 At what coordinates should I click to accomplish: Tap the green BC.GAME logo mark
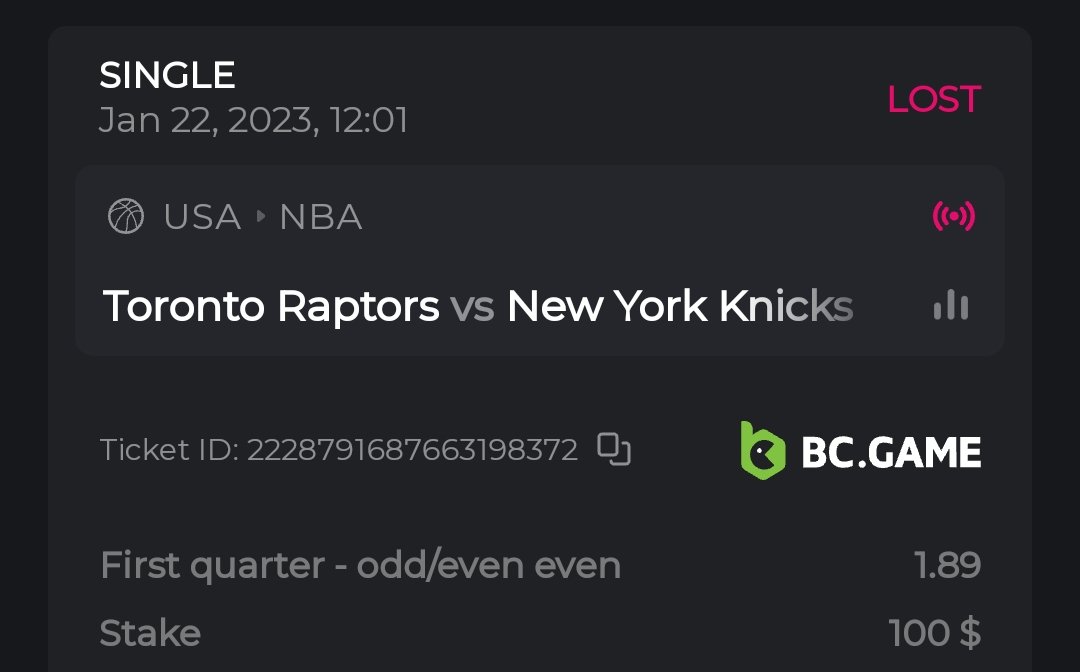coord(763,450)
